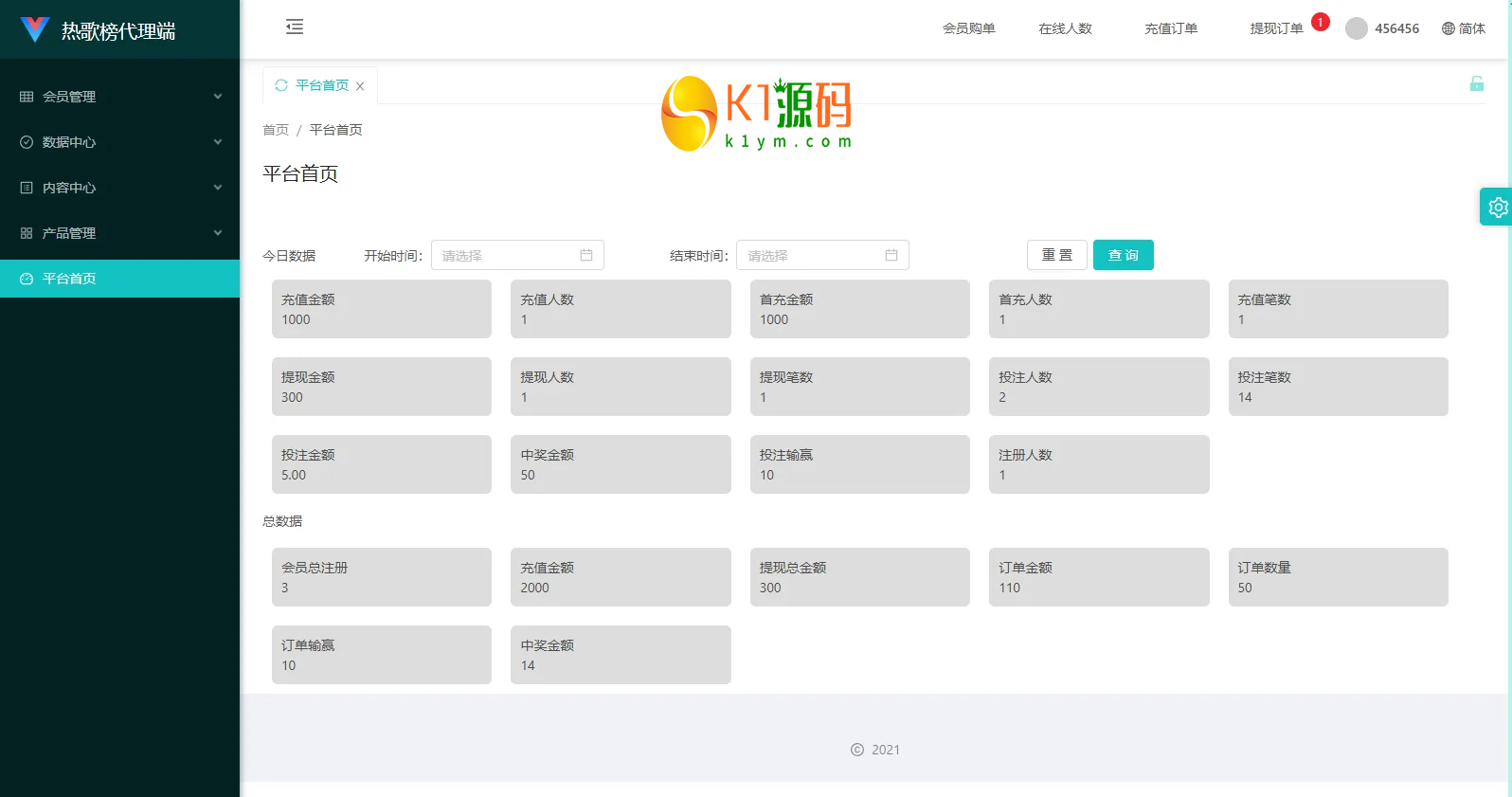The width and height of the screenshot is (1512, 797).
Task: Collapse the sidebar with the fold icon
Action: [295, 27]
